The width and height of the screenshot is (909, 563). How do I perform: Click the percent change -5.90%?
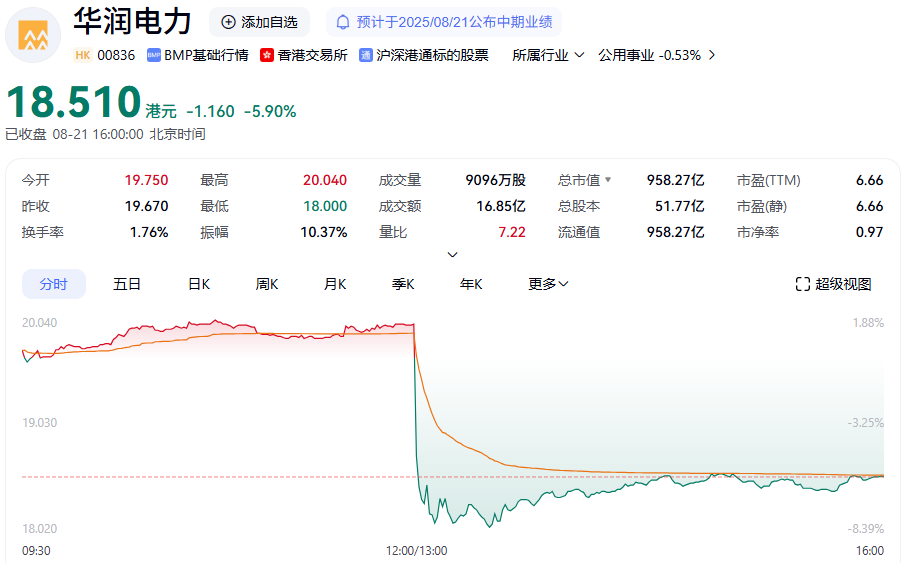point(270,111)
